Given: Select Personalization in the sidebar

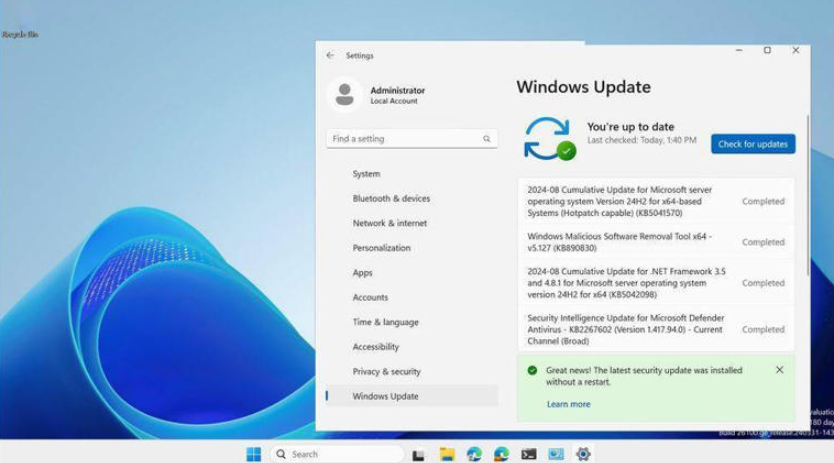Looking at the screenshot, I should (x=412, y=248).
